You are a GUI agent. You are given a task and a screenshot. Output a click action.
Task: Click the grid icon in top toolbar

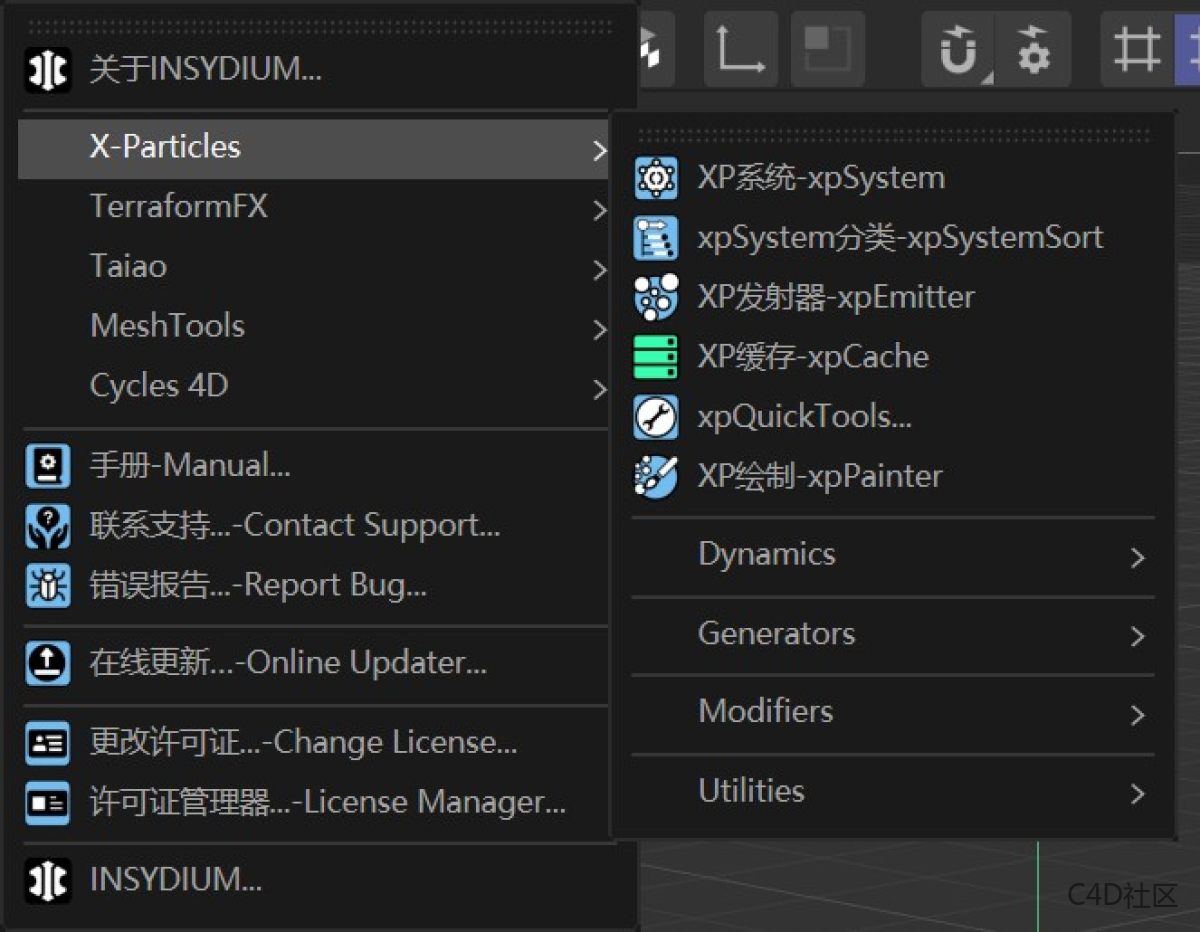point(1138,48)
